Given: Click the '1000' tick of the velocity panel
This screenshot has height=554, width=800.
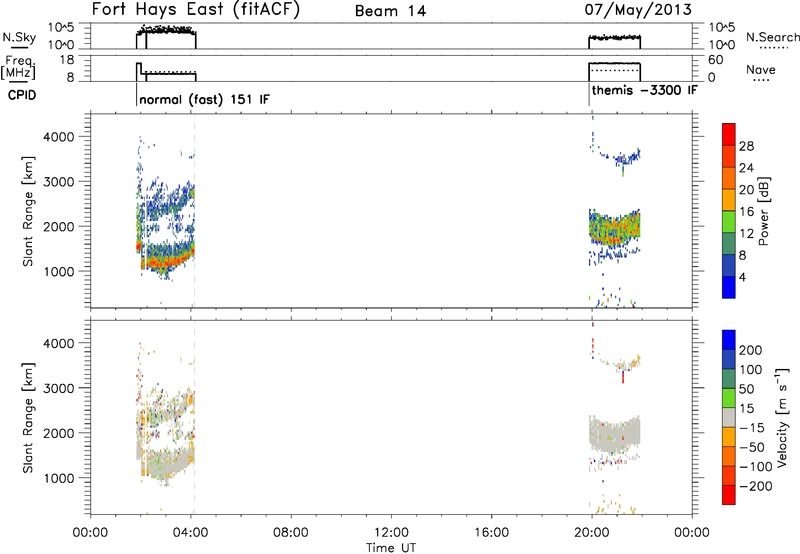Looking at the screenshot, I should coord(59,478).
